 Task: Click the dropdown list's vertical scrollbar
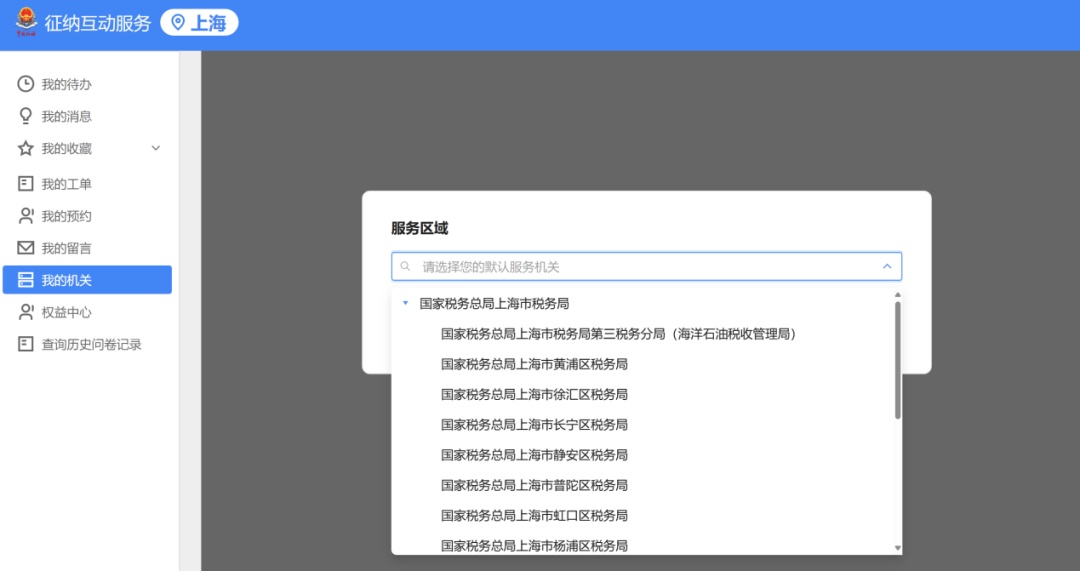click(897, 360)
